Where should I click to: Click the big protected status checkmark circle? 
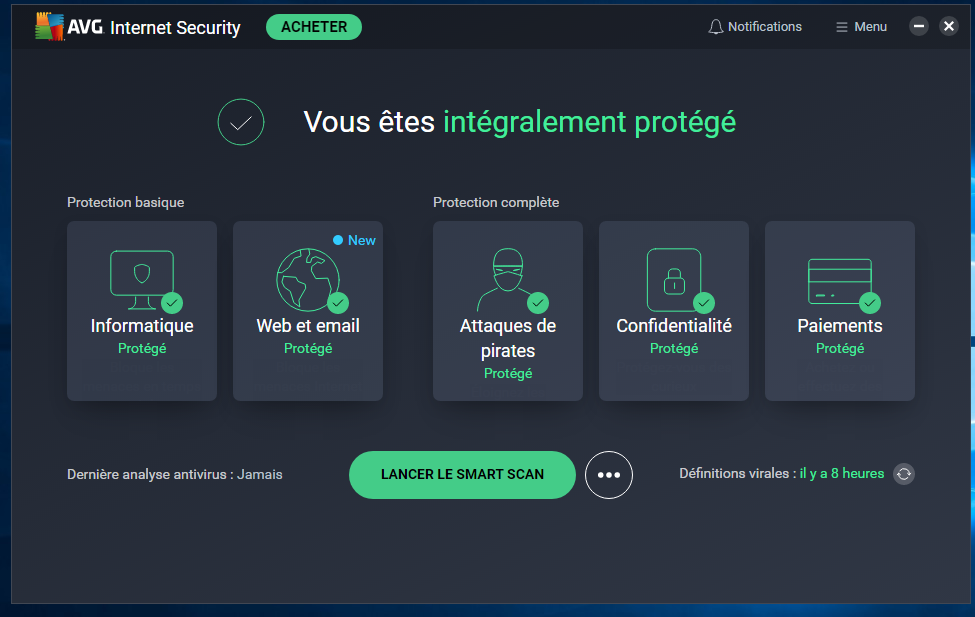click(241, 122)
